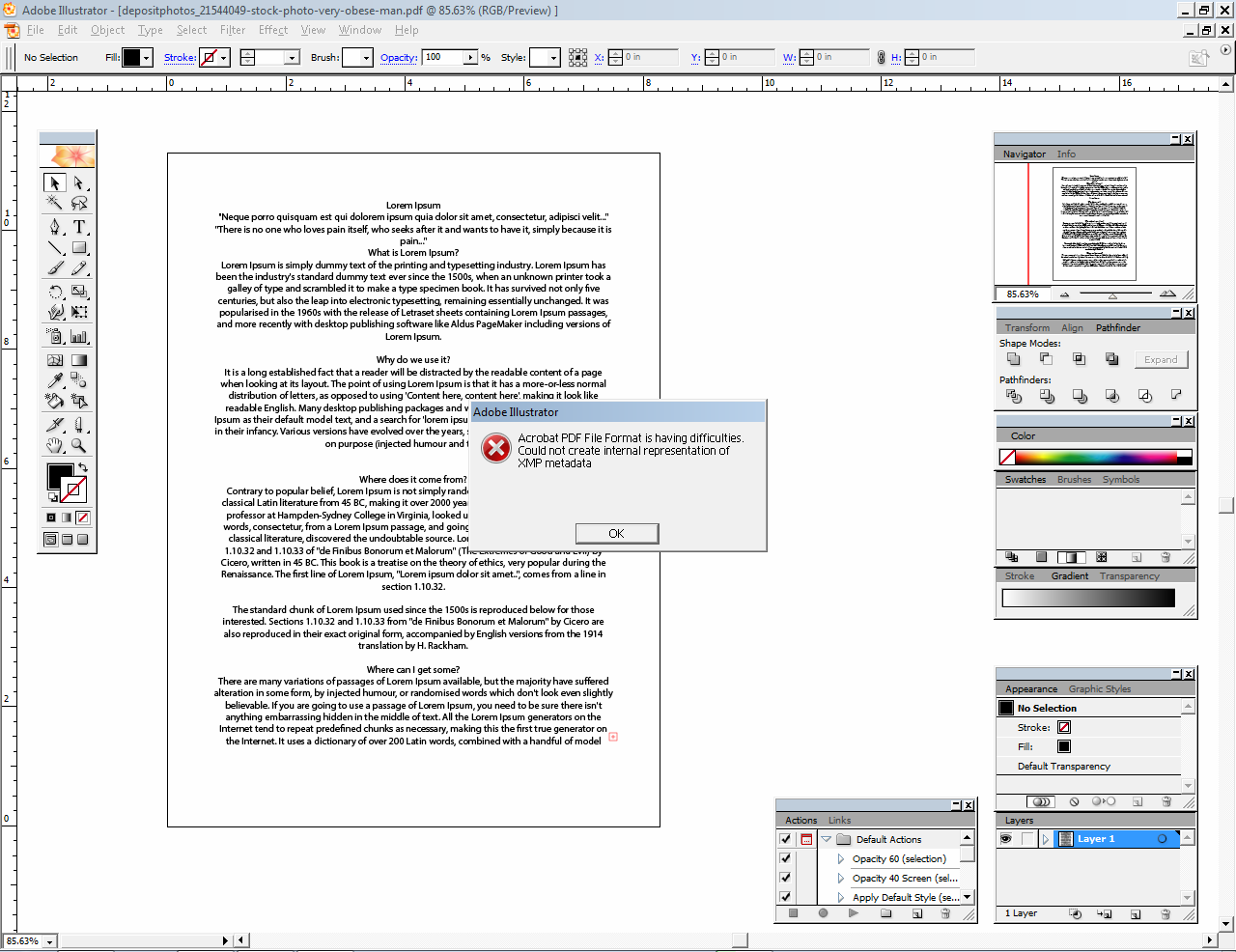The image size is (1236, 952).
Task: Collapse the Default Actions set
Action: (x=827, y=839)
